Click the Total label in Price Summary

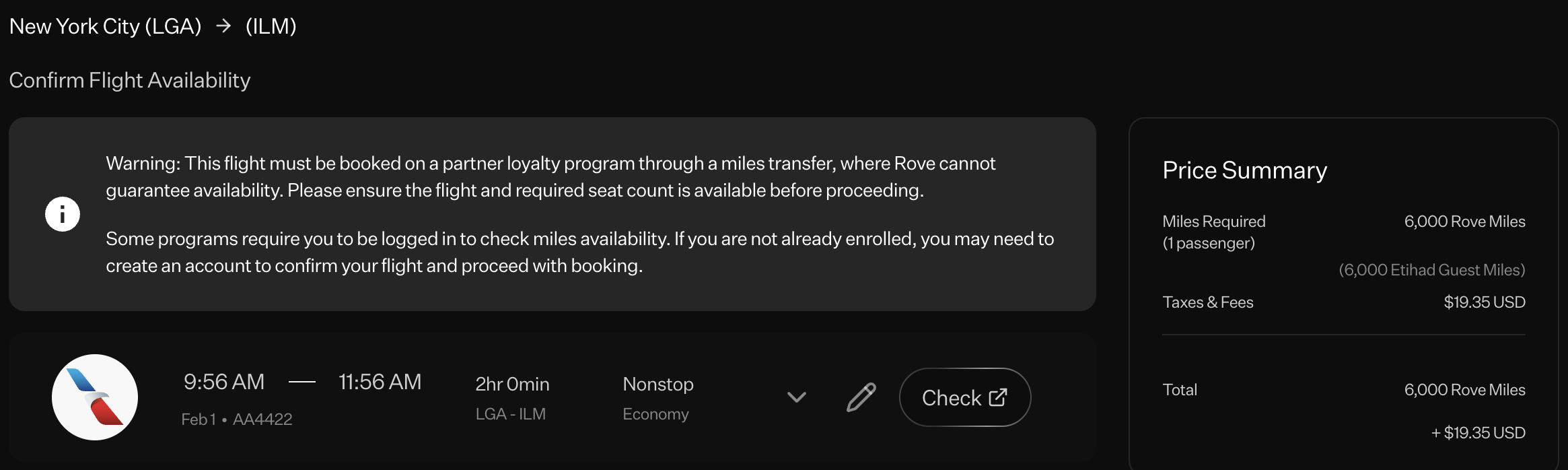[1180, 390]
